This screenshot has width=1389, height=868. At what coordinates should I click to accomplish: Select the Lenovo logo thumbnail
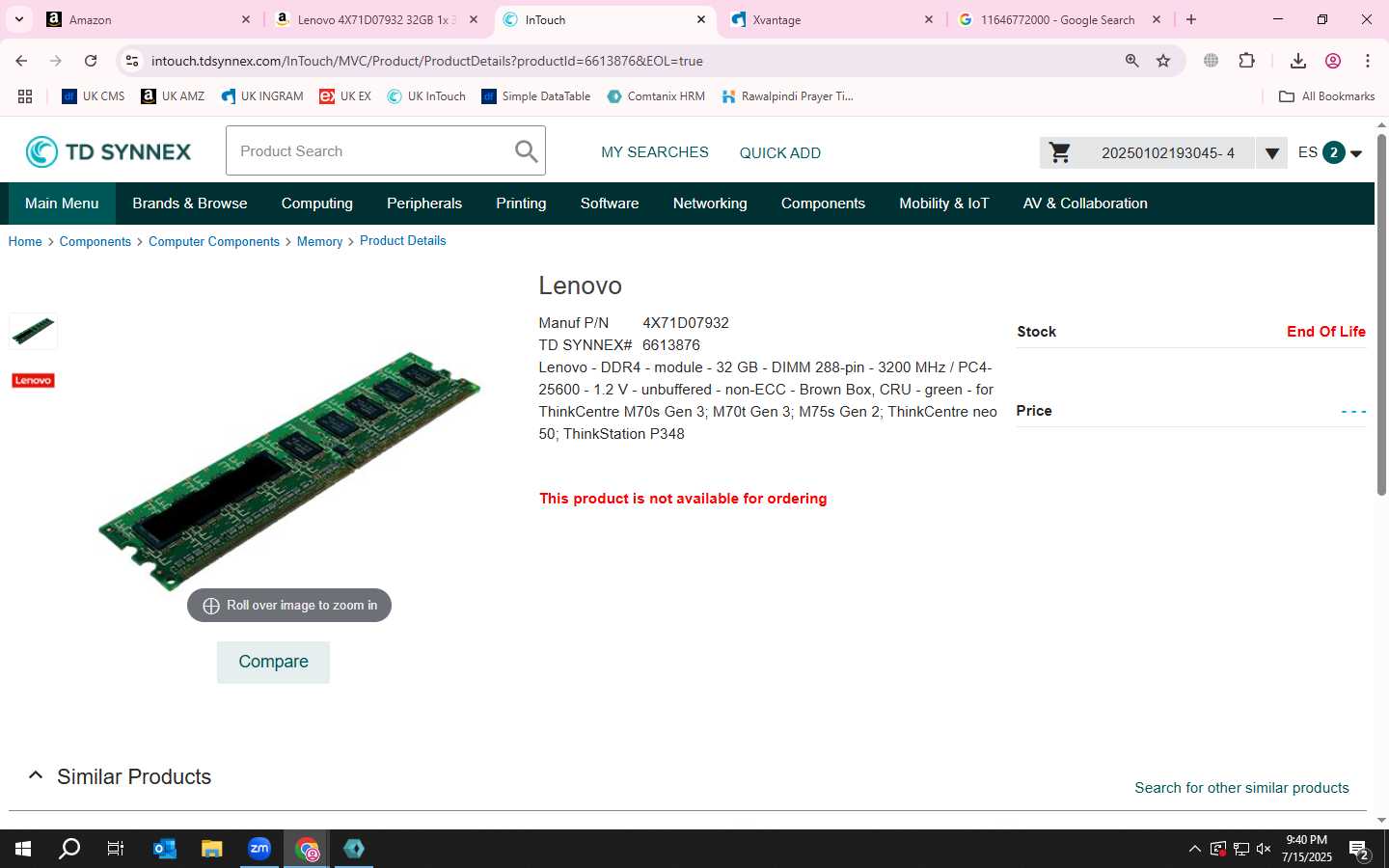pyautogui.click(x=33, y=380)
